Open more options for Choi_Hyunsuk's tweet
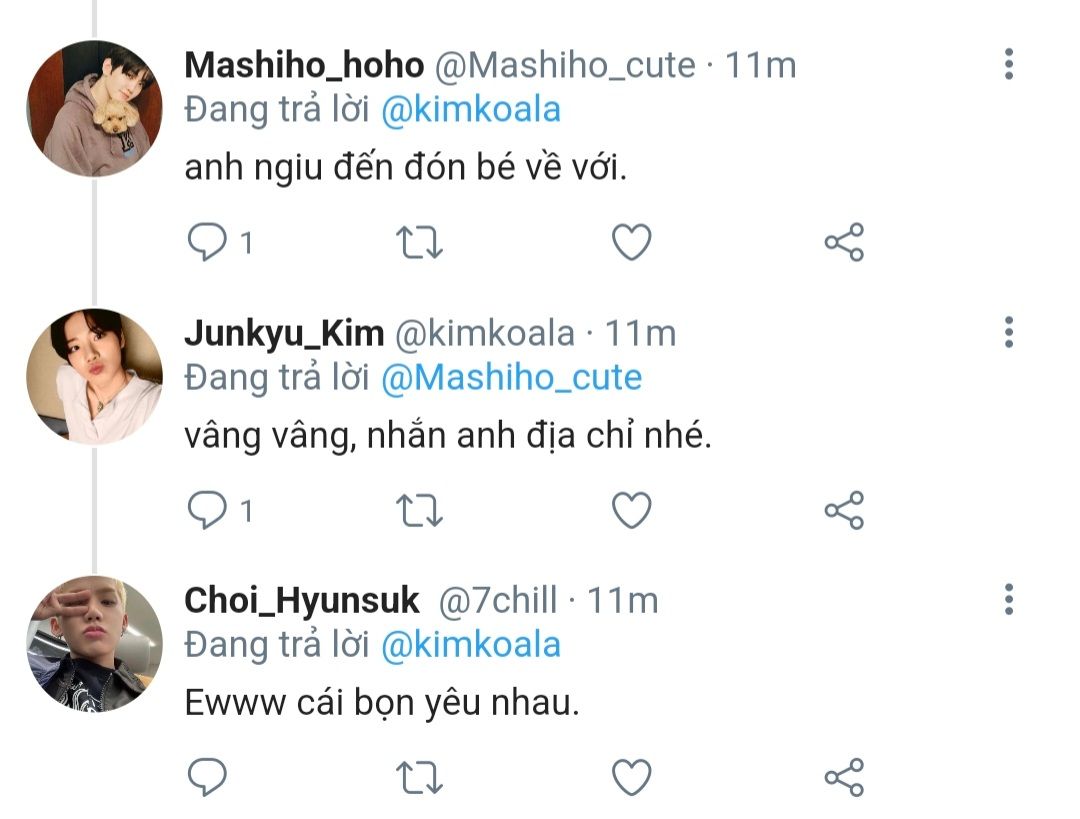This screenshot has height=819, width=1080. pos(1009,599)
